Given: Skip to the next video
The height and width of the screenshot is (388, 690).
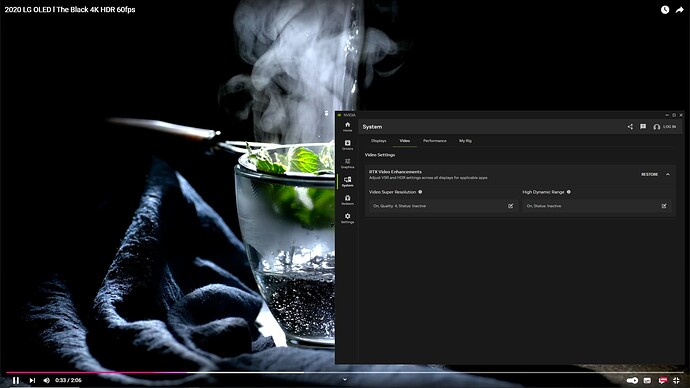Looking at the screenshot, I should (32, 380).
